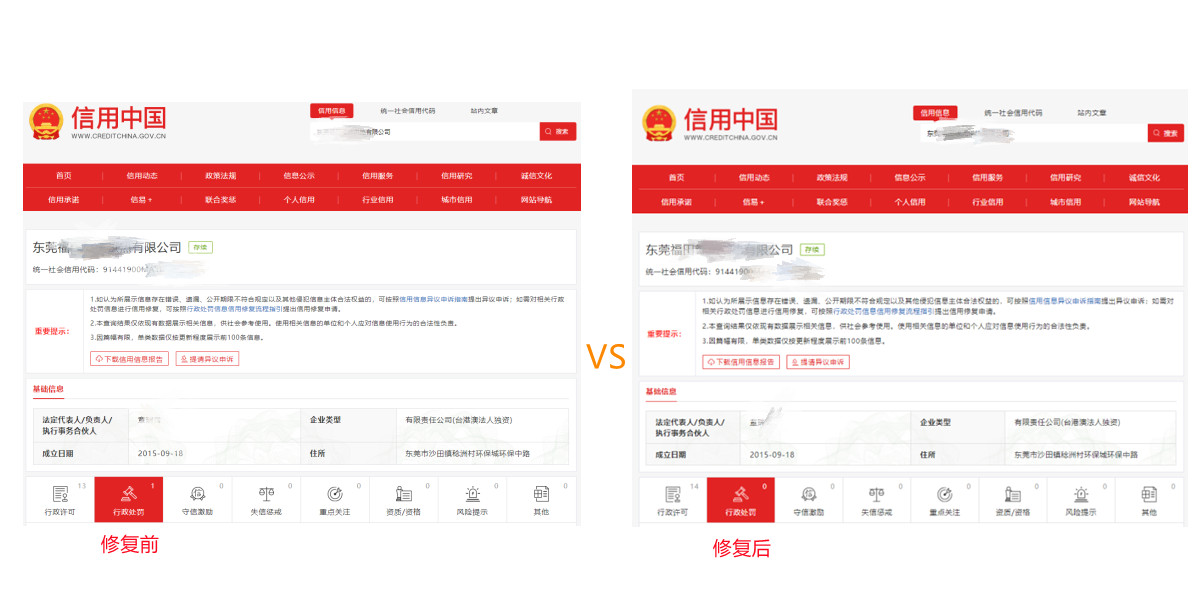This screenshot has width=1200, height=600.
Task: Select the 失信惩戒 scales icon
Action: point(265,494)
